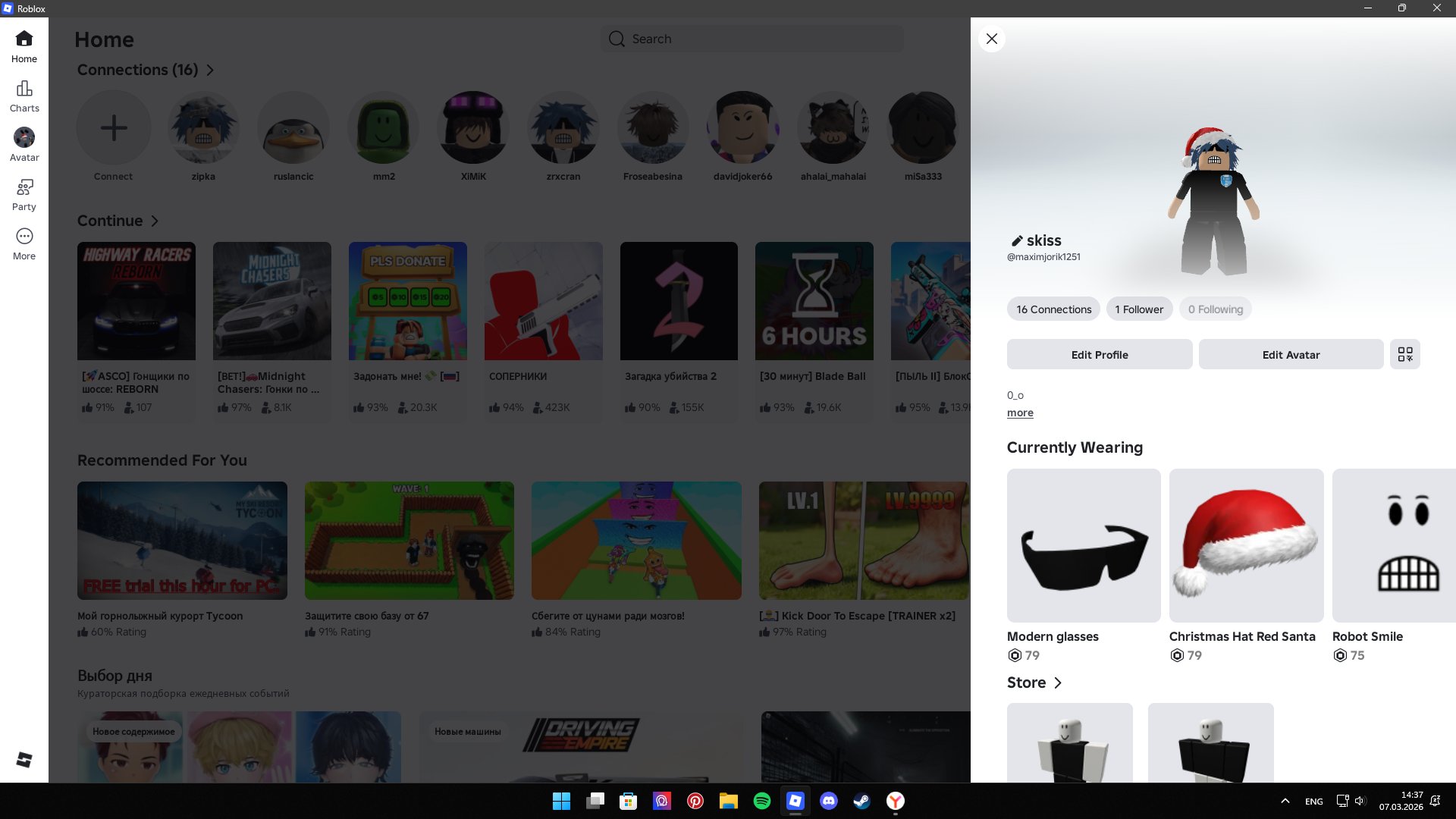Open Steam from the taskbar

point(862,801)
